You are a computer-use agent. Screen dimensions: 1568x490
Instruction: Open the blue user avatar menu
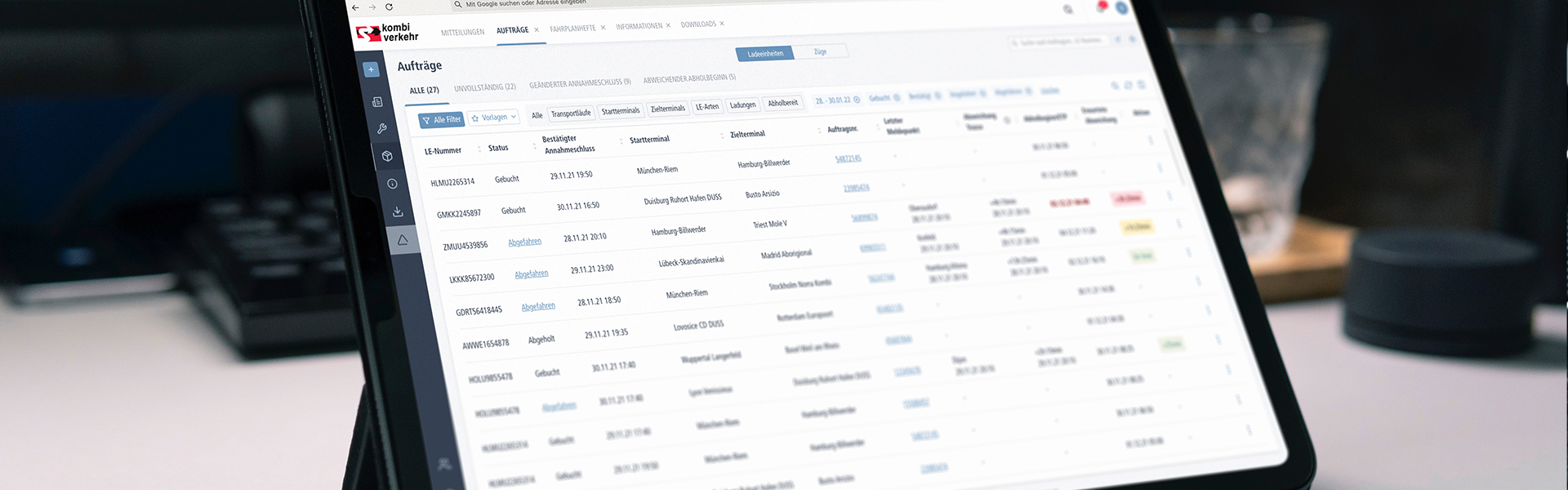pyautogui.click(x=1122, y=7)
